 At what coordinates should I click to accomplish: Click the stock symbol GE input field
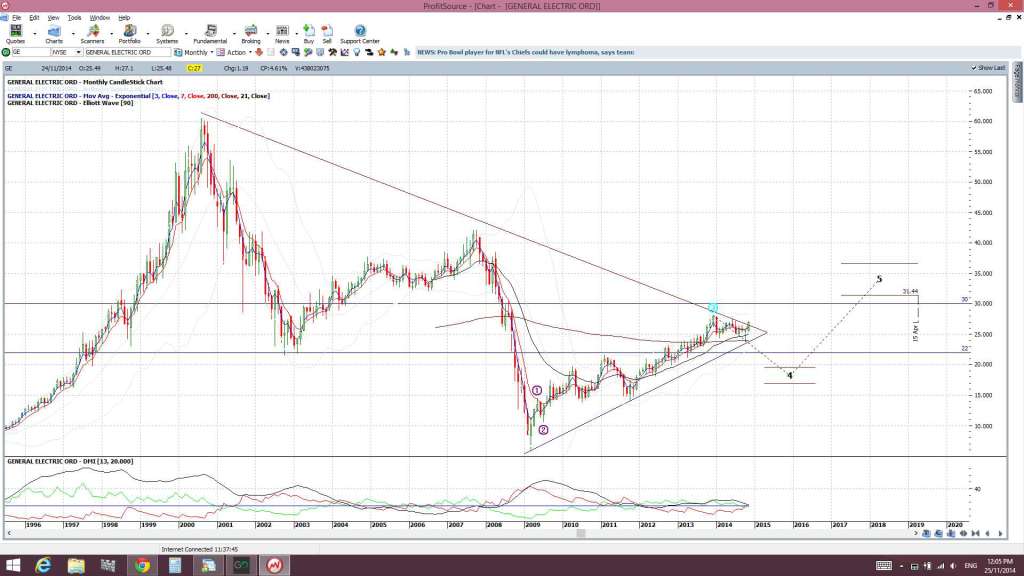click(x=31, y=52)
